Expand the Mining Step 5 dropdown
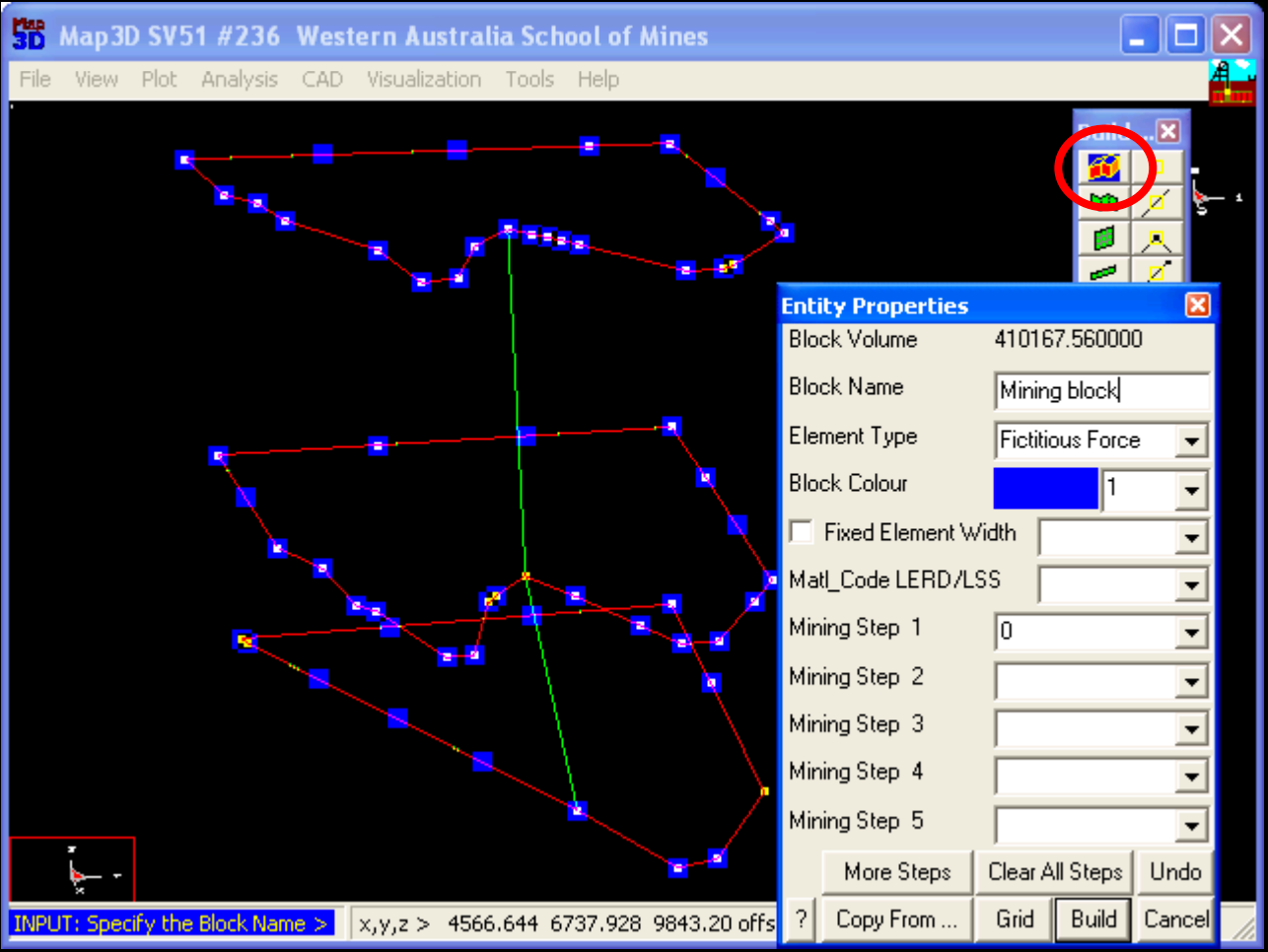Image resolution: width=1268 pixels, height=952 pixels. pyautogui.click(x=1192, y=825)
